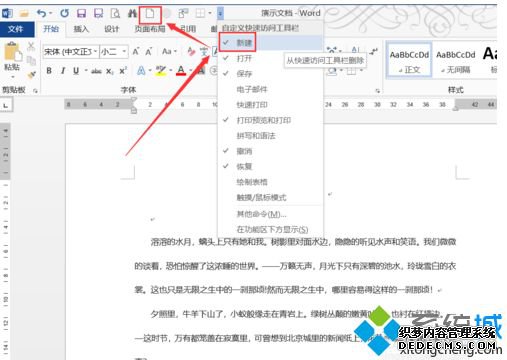Apply yellow text highlight color
The image size is (507, 360).
[161, 71]
